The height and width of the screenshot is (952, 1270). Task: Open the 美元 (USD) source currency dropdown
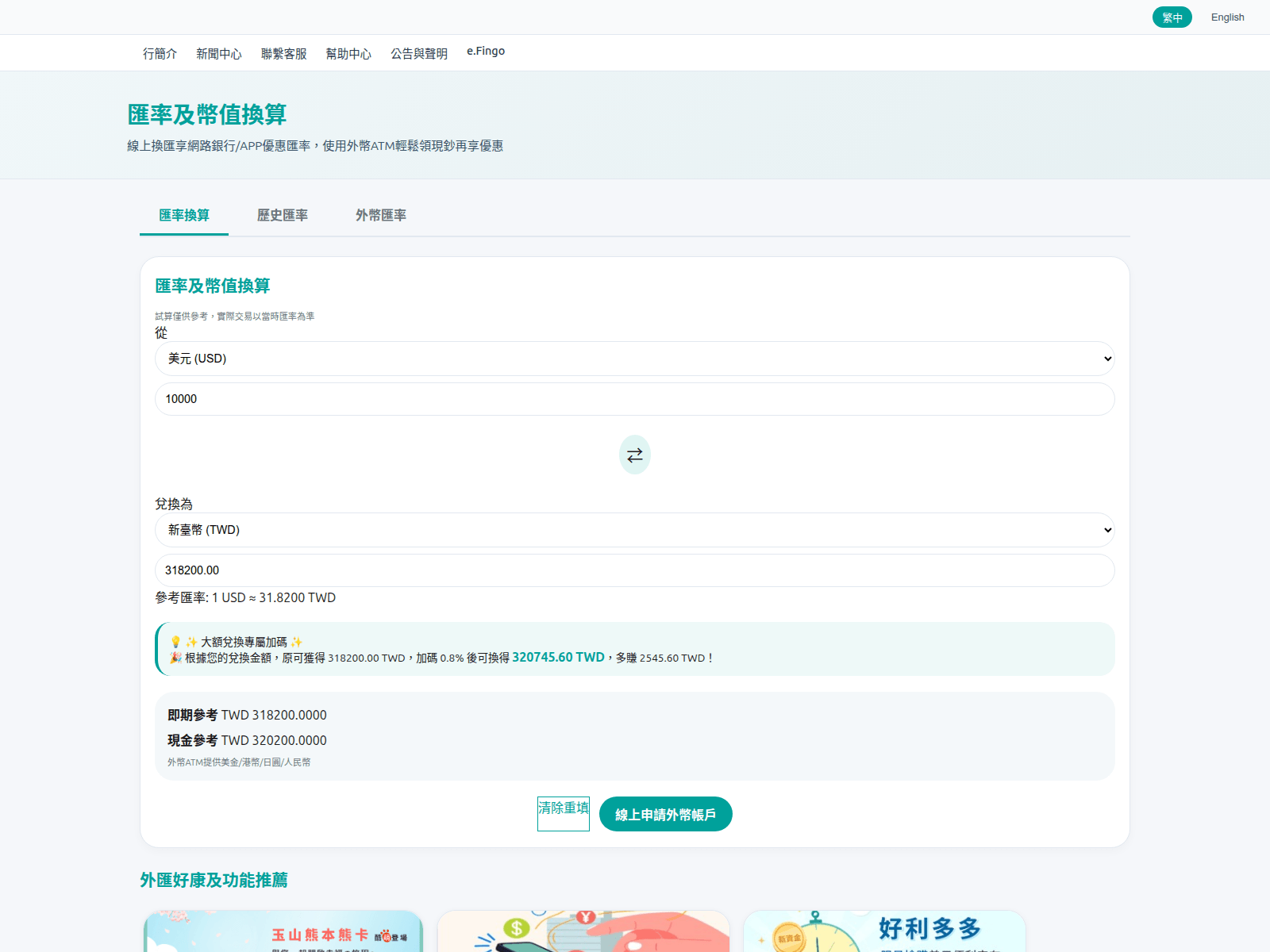(635, 359)
